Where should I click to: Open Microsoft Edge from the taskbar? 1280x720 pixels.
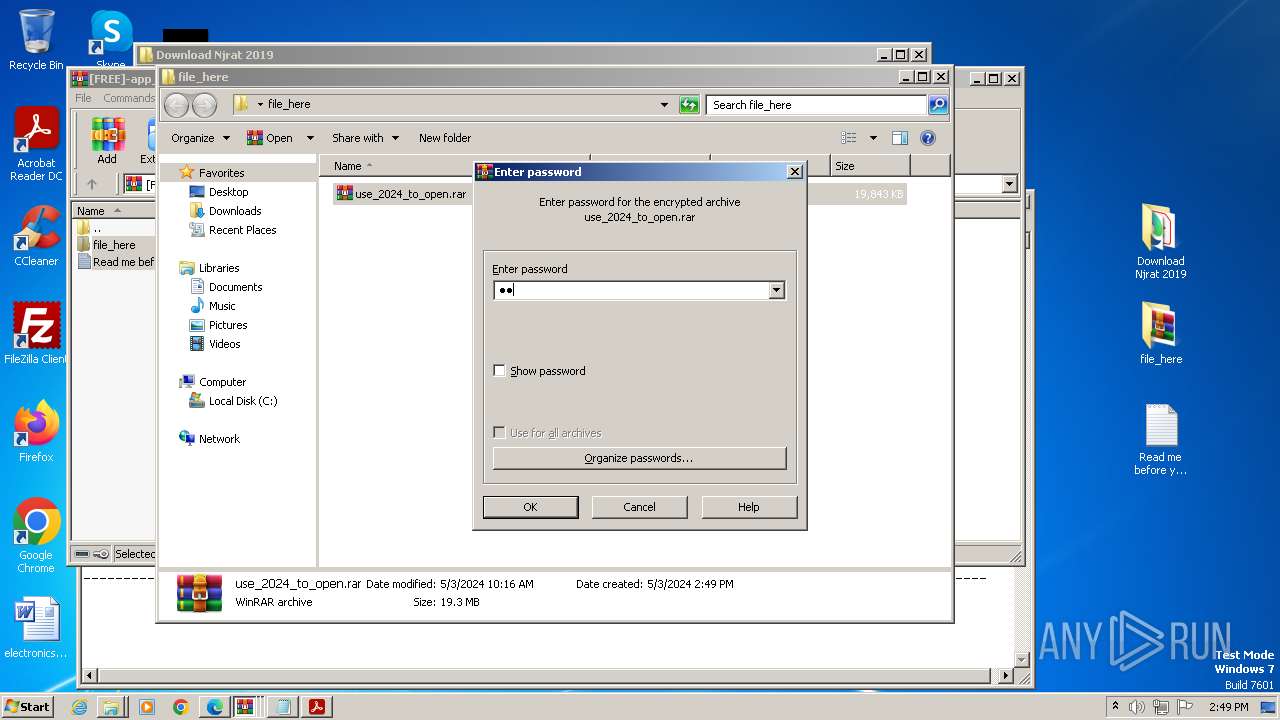[215, 707]
